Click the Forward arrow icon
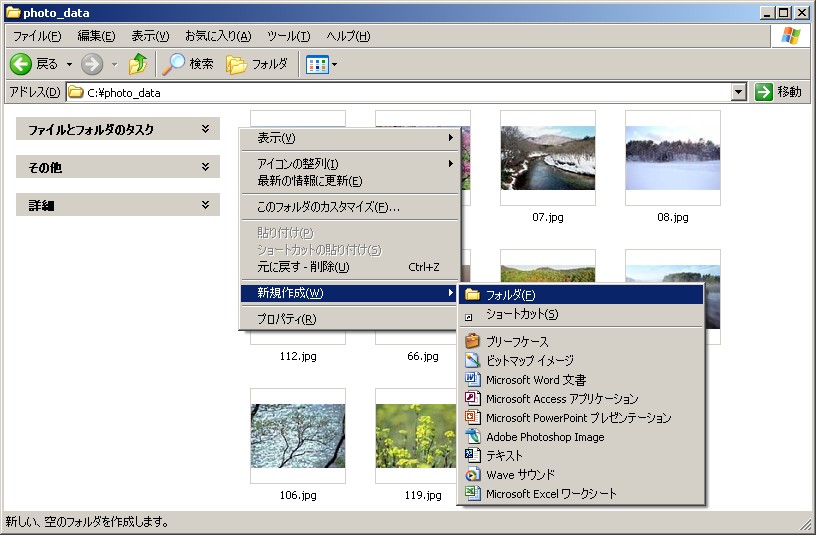816x535 pixels. tap(92, 65)
